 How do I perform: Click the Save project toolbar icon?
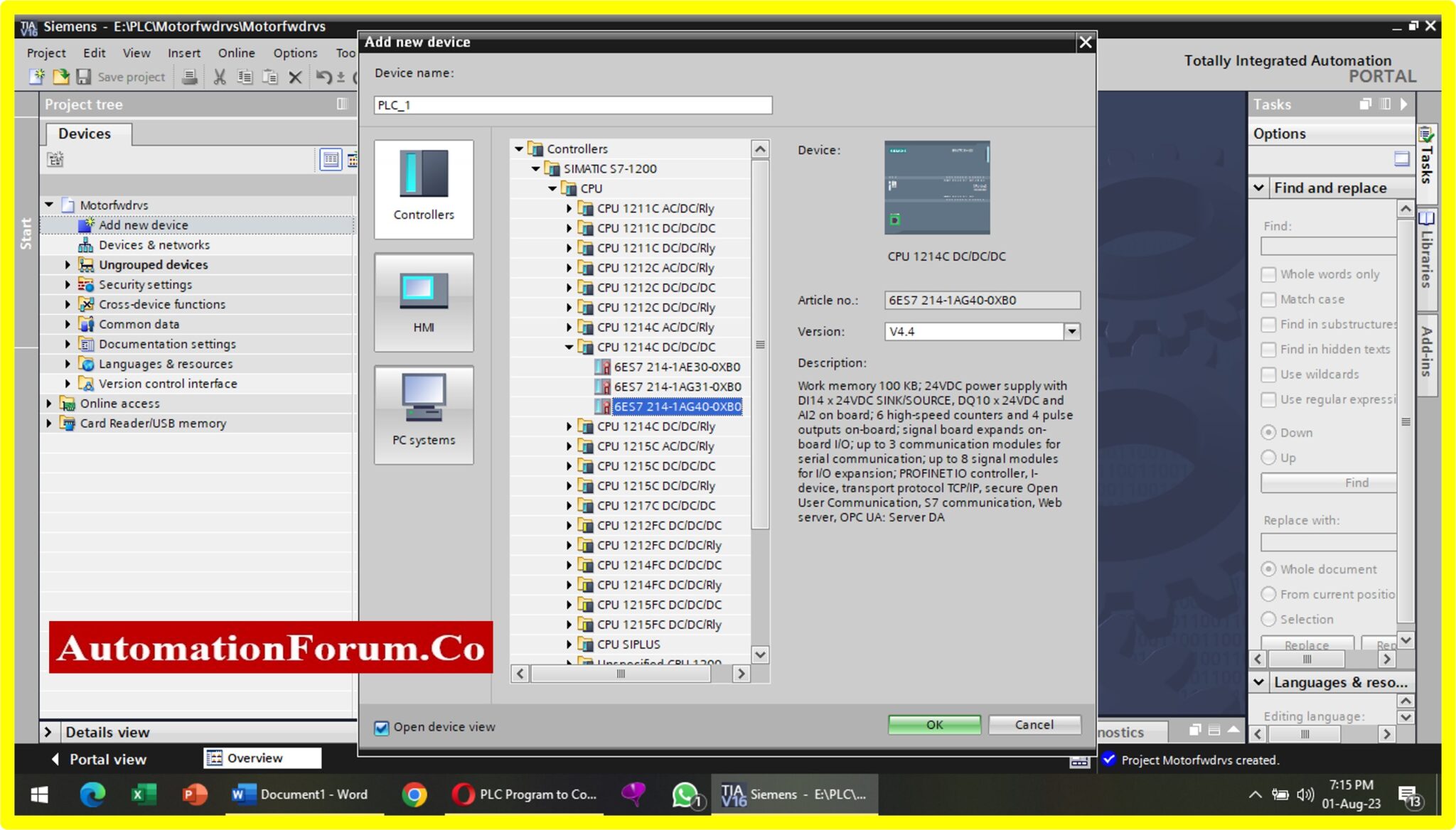coord(85,76)
